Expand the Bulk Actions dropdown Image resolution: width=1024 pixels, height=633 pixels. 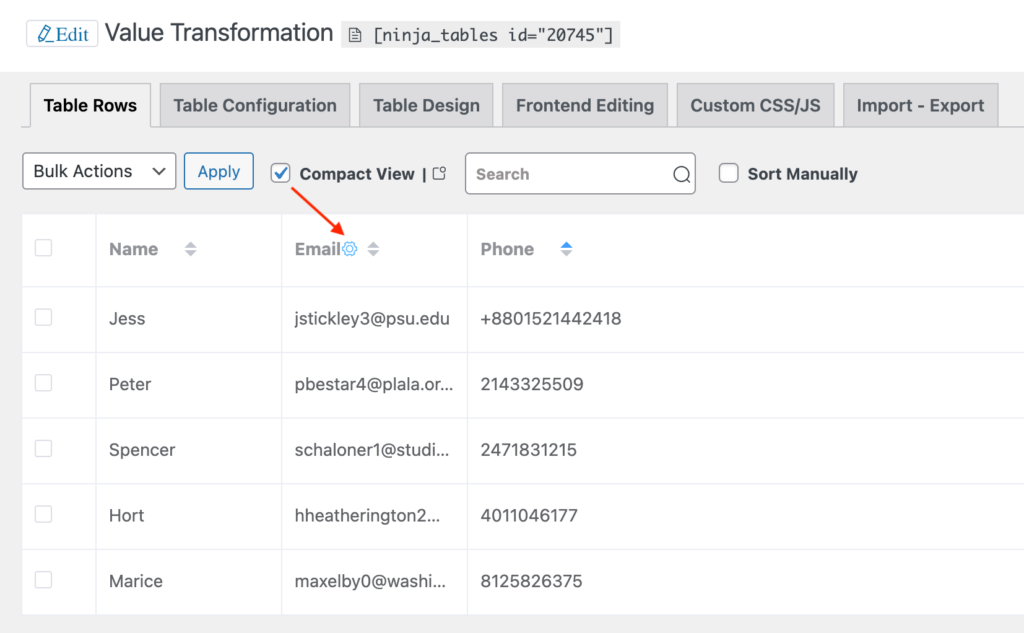pyautogui.click(x=99, y=171)
